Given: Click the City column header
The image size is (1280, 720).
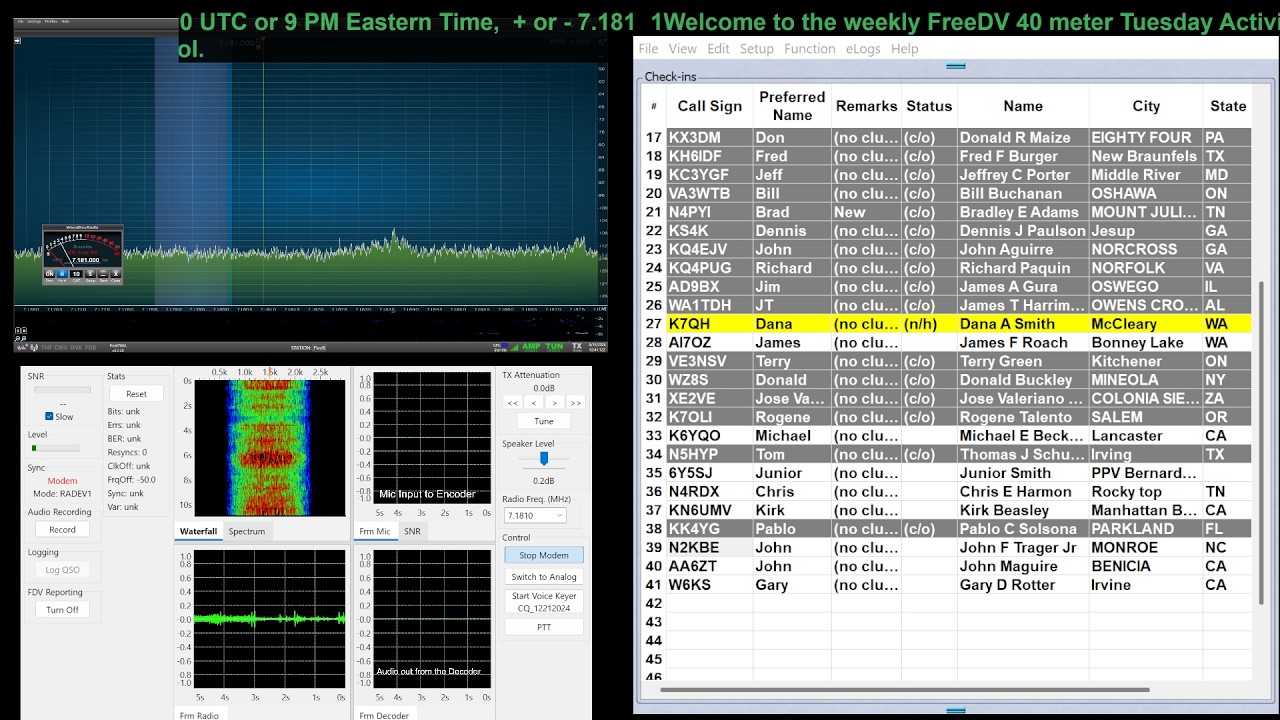Looking at the screenshot, I should click(x=1146, y=106).
